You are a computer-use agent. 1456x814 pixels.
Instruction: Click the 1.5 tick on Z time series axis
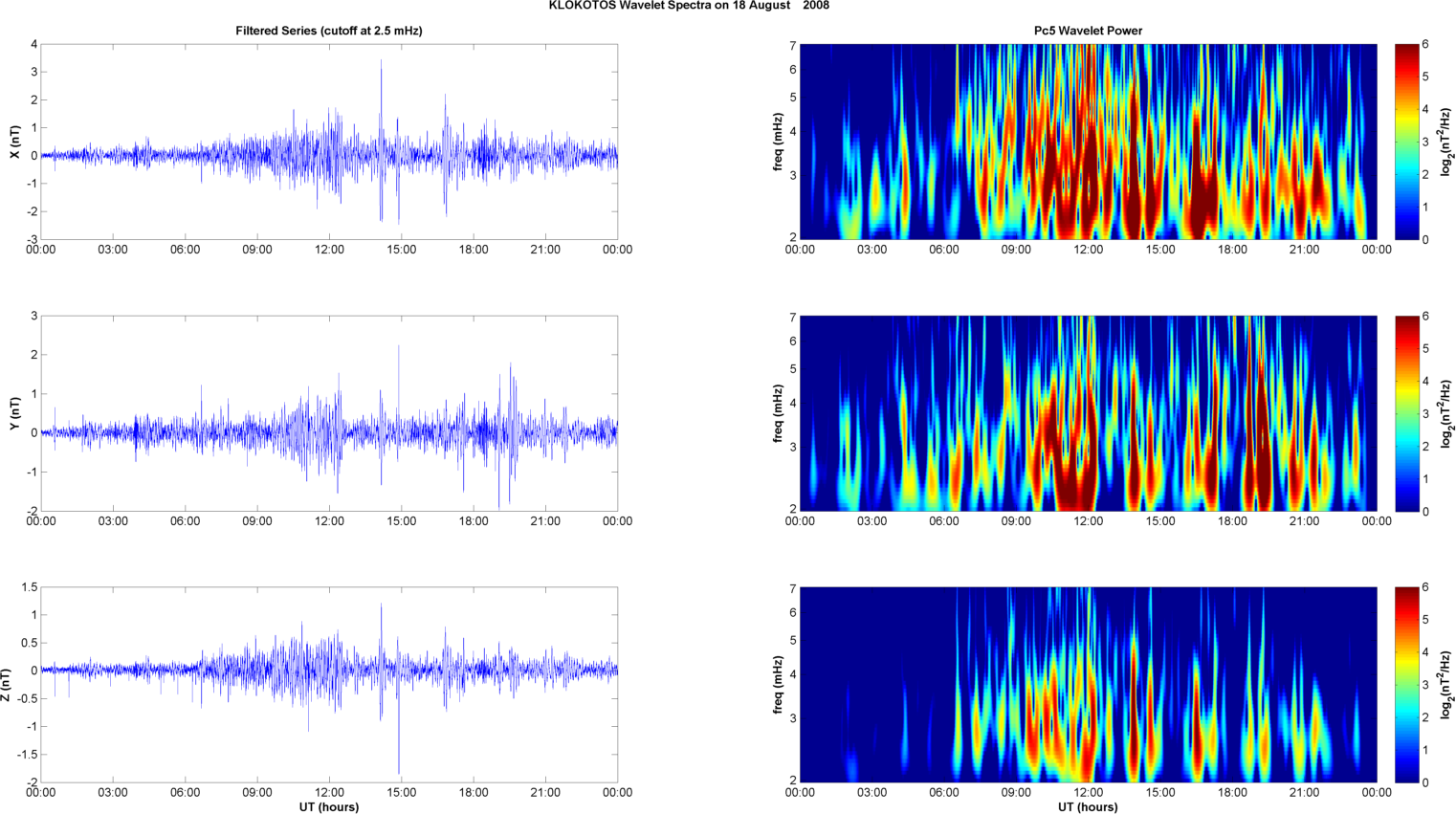(x=30, y=587)
